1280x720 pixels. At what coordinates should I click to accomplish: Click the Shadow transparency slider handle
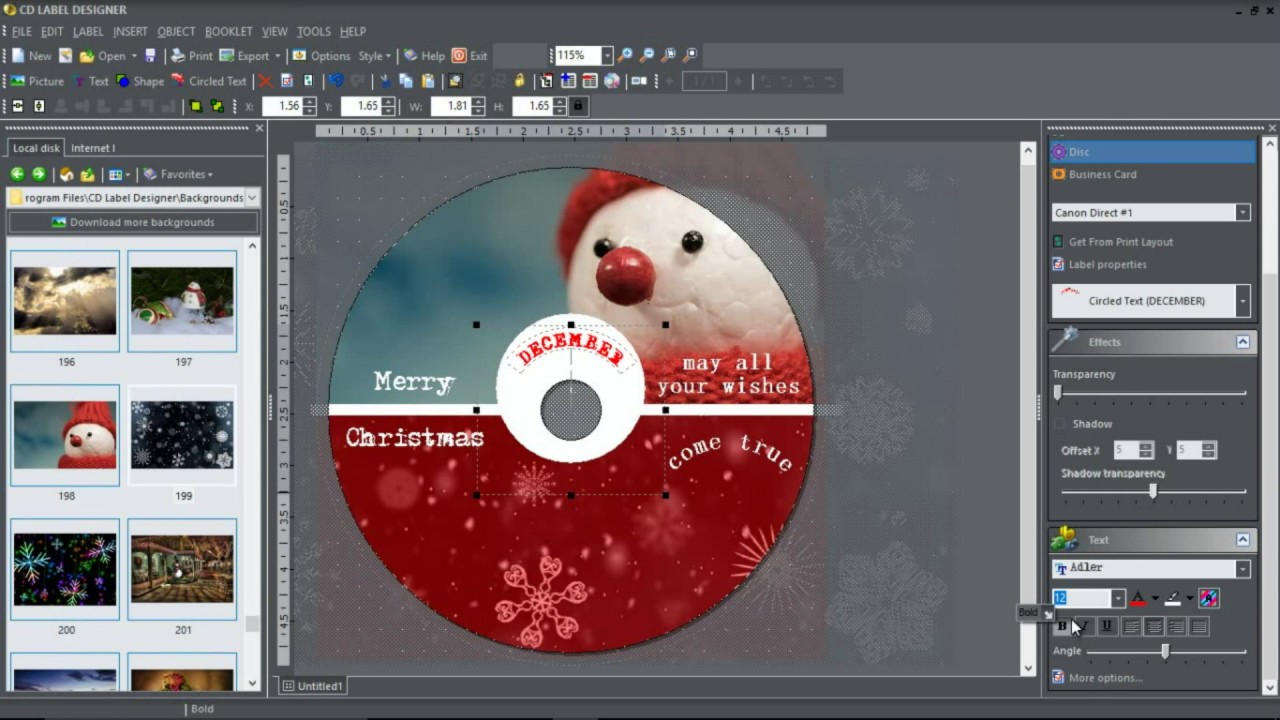tap(1153, 492)
